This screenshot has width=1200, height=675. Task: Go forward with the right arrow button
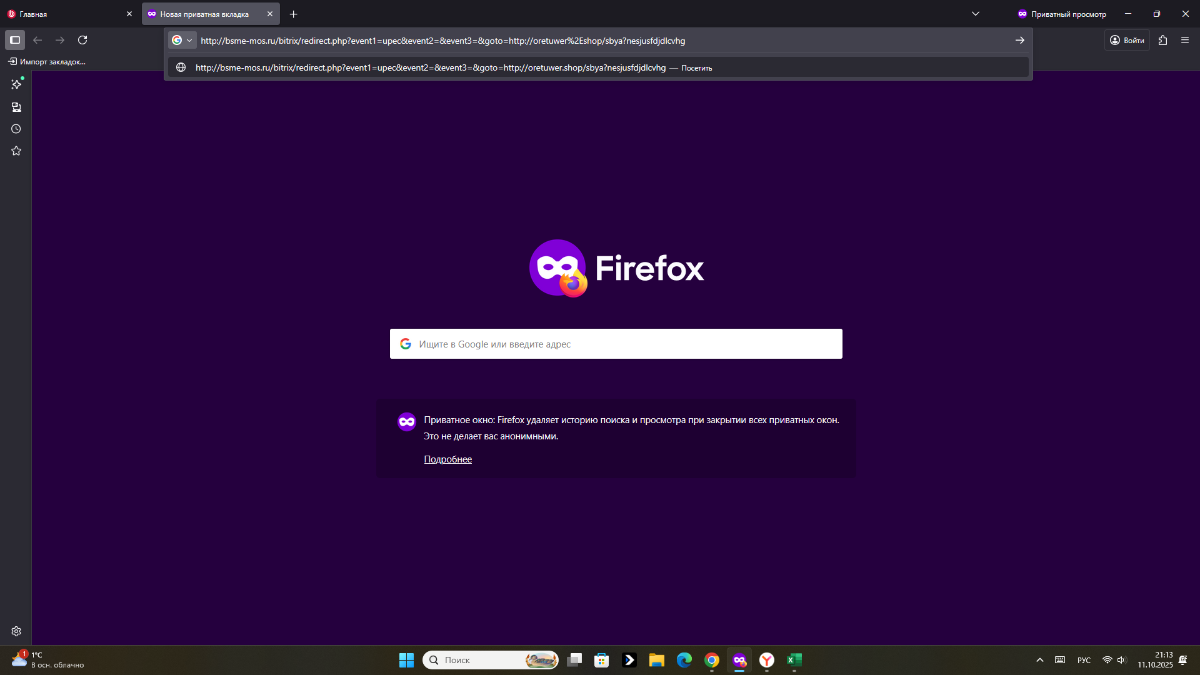click(x=60, y=40)
